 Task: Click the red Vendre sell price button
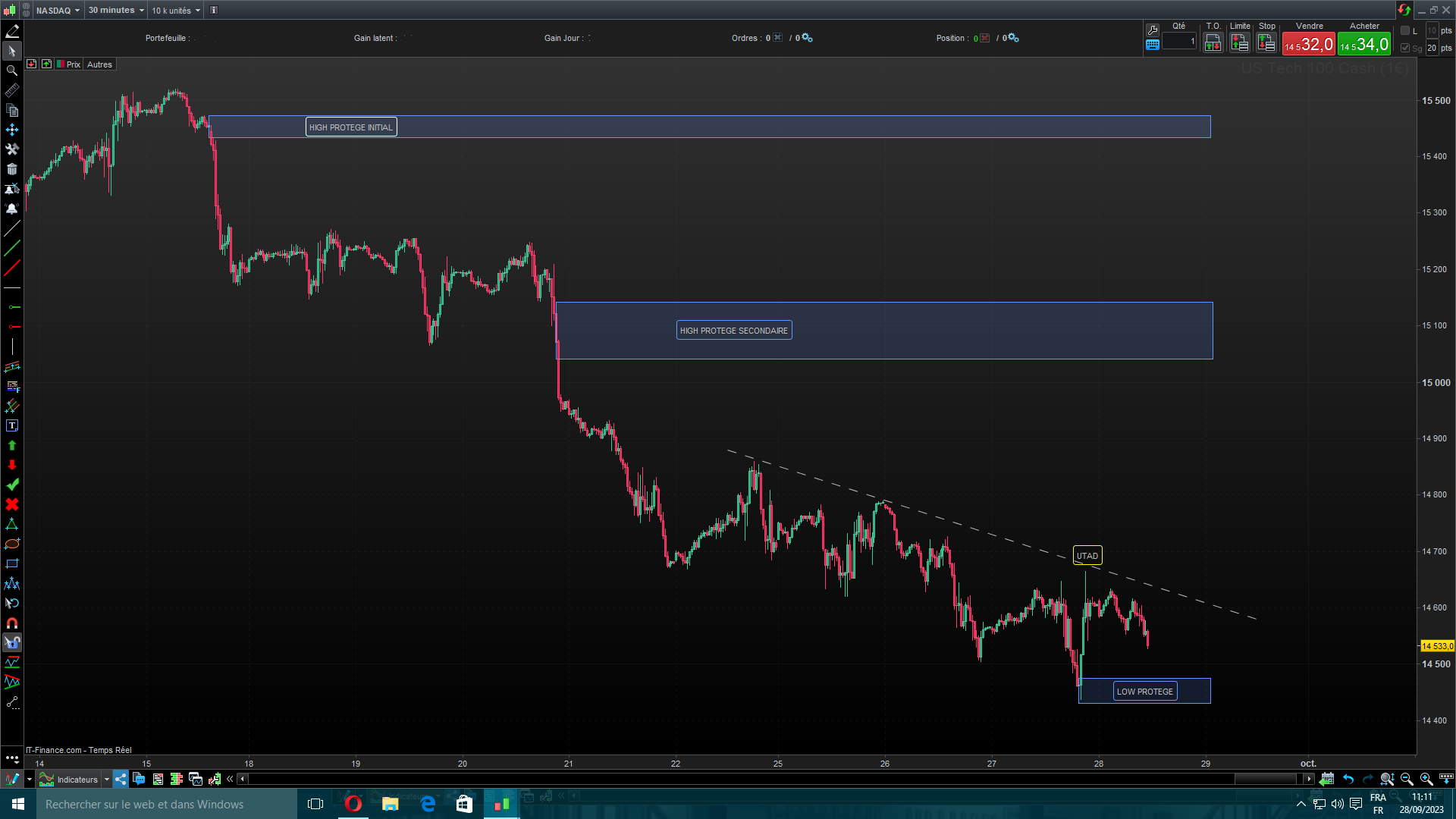coord(1308,45)
